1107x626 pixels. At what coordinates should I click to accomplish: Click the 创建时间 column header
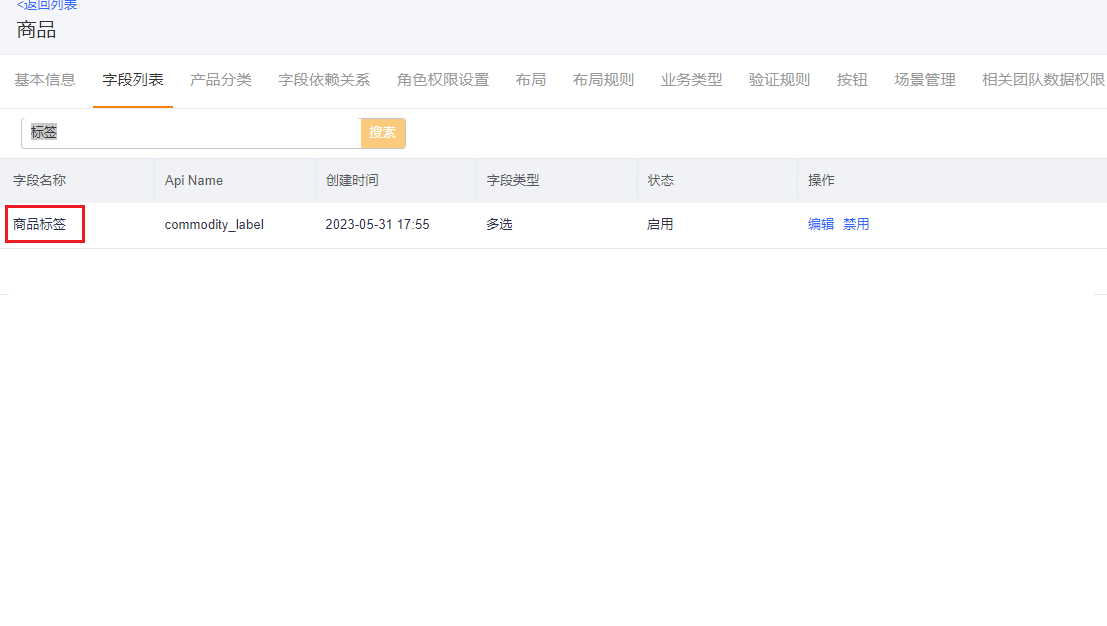[x=352, y=181]
